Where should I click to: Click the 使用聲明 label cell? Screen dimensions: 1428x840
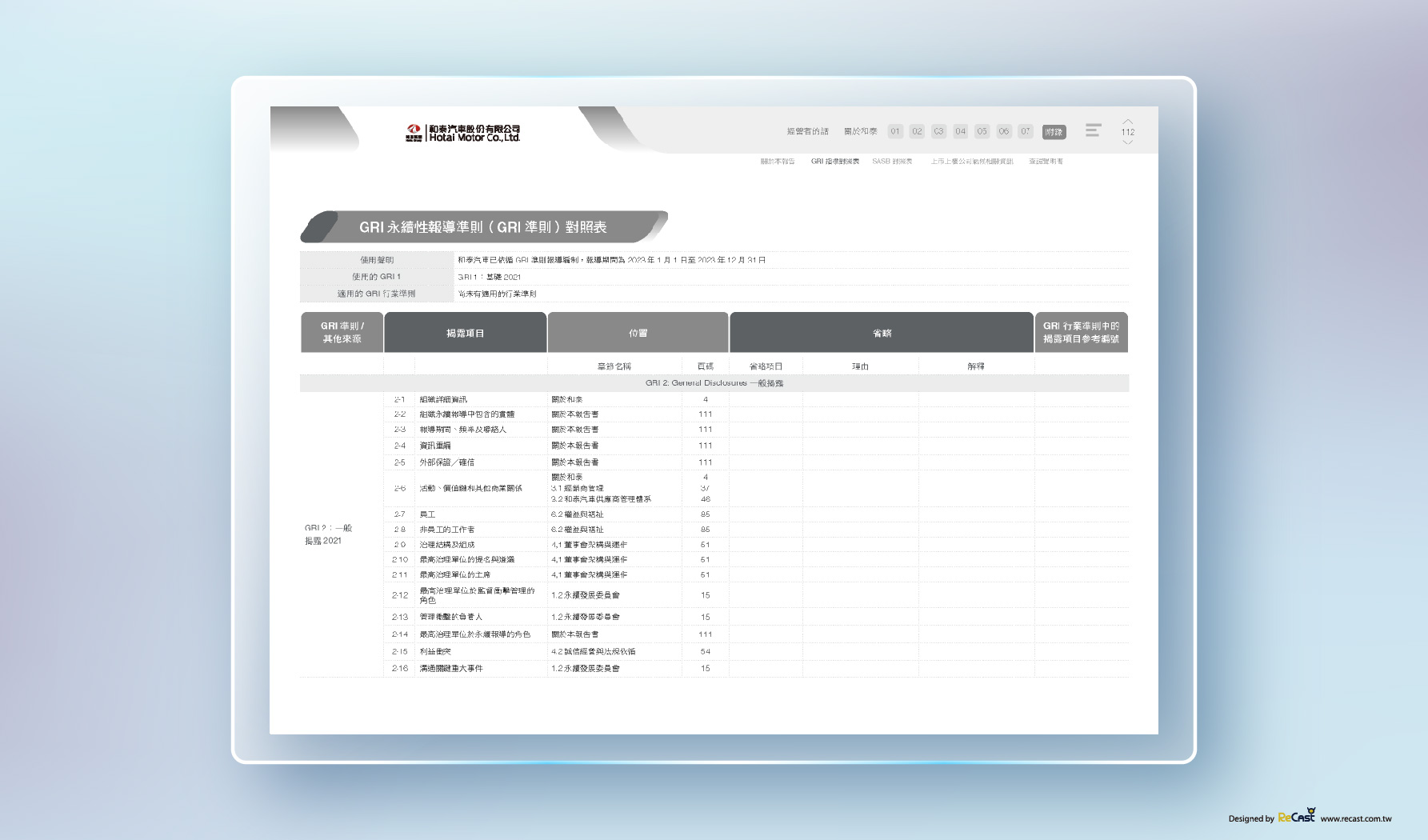[377, 260]
